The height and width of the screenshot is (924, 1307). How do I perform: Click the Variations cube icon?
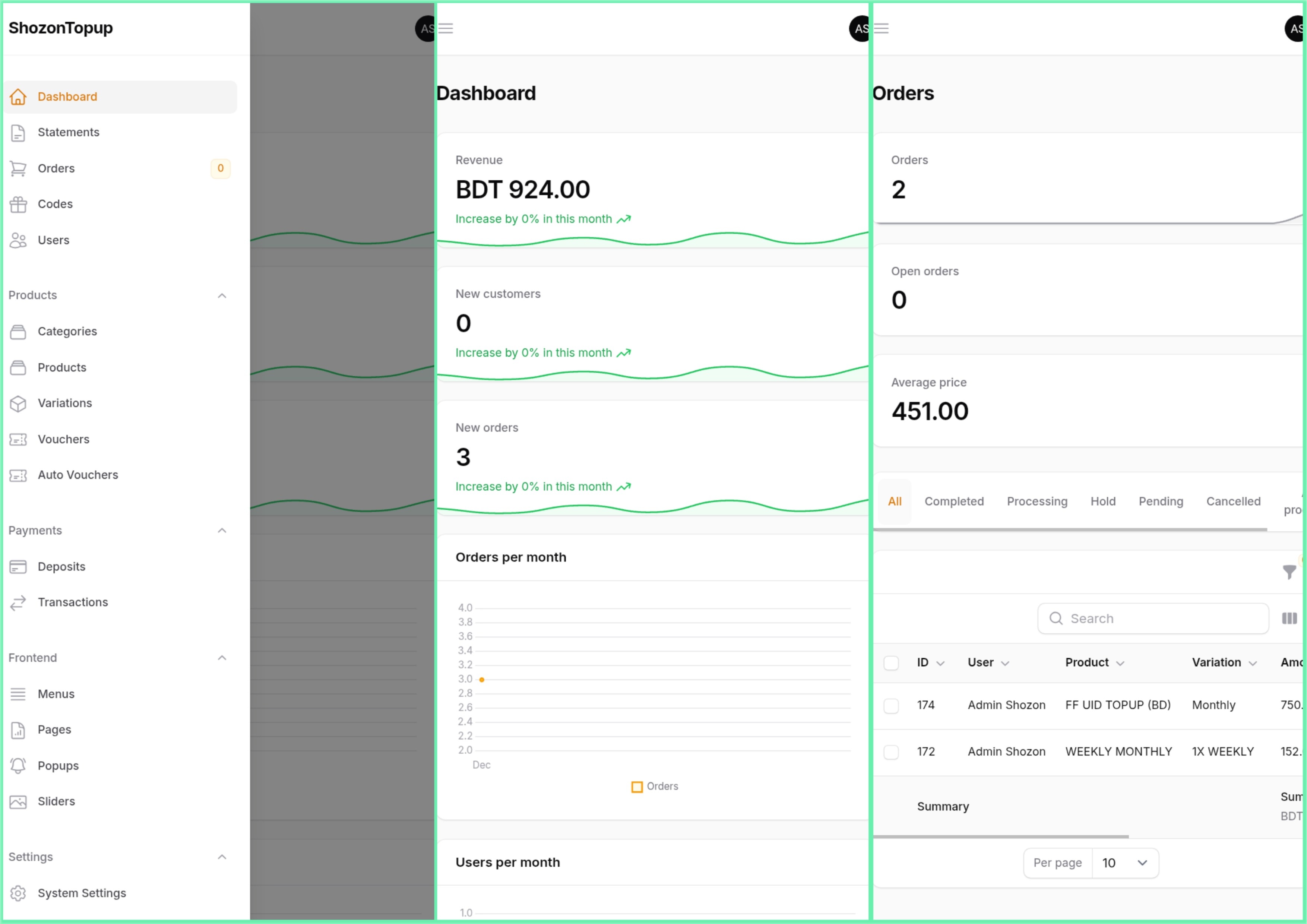(x=18, y=404)
